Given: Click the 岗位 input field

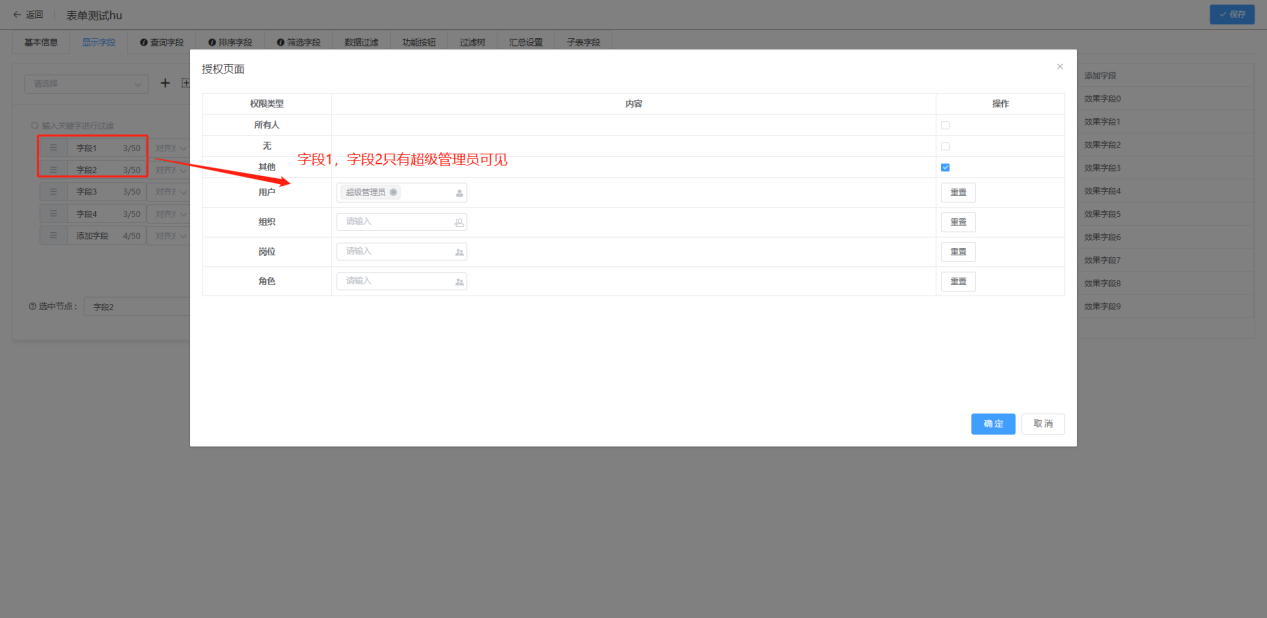Looking at the screenshot, I should [401, 252].
